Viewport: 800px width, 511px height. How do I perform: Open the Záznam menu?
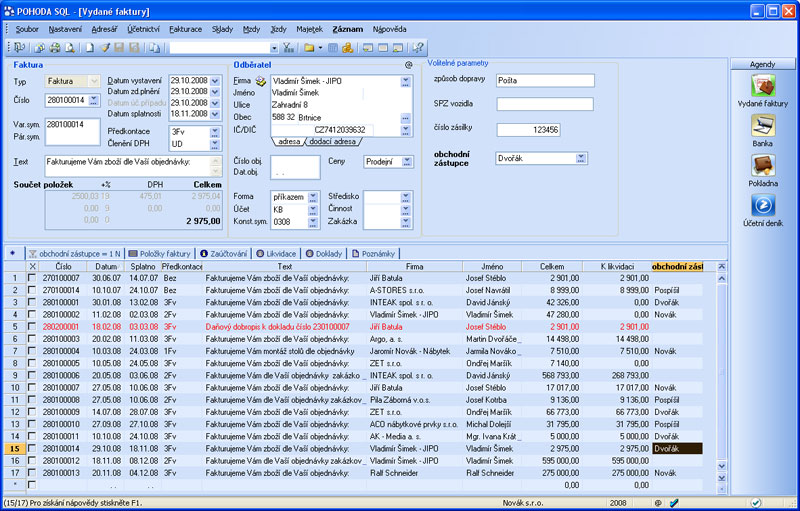(x=347, y=29)
